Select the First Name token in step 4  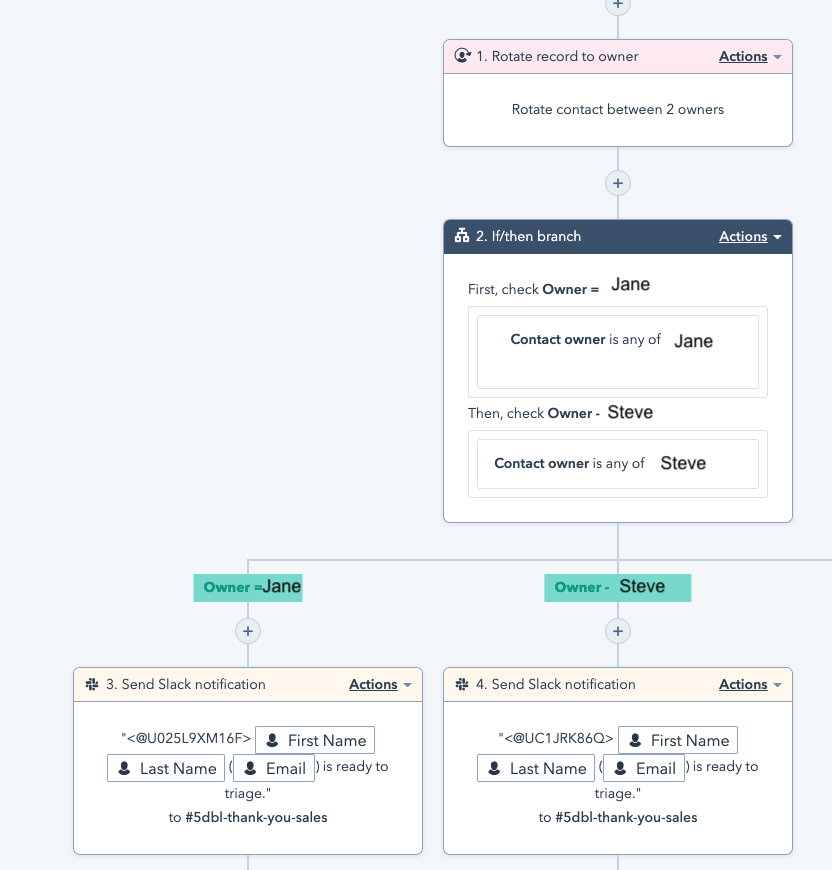[678, 740]
